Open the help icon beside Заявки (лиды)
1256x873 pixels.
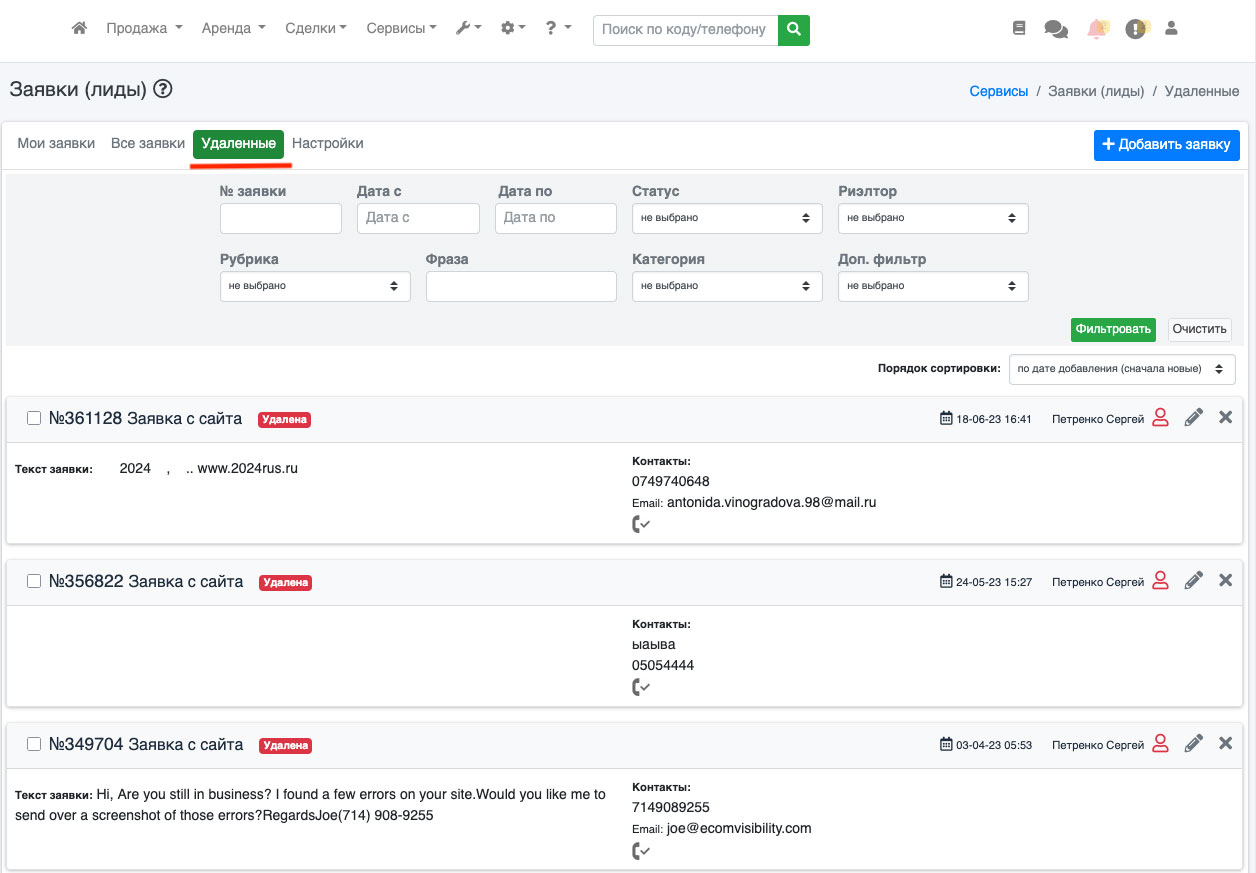[163, 89]
